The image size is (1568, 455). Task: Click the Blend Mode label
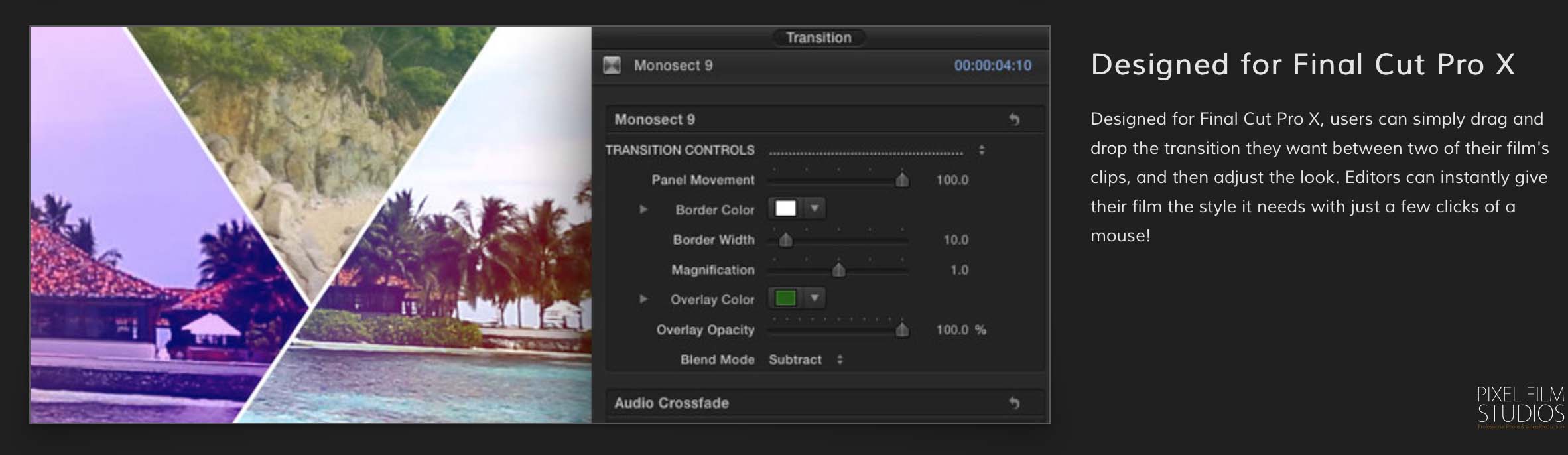(717, 359)
